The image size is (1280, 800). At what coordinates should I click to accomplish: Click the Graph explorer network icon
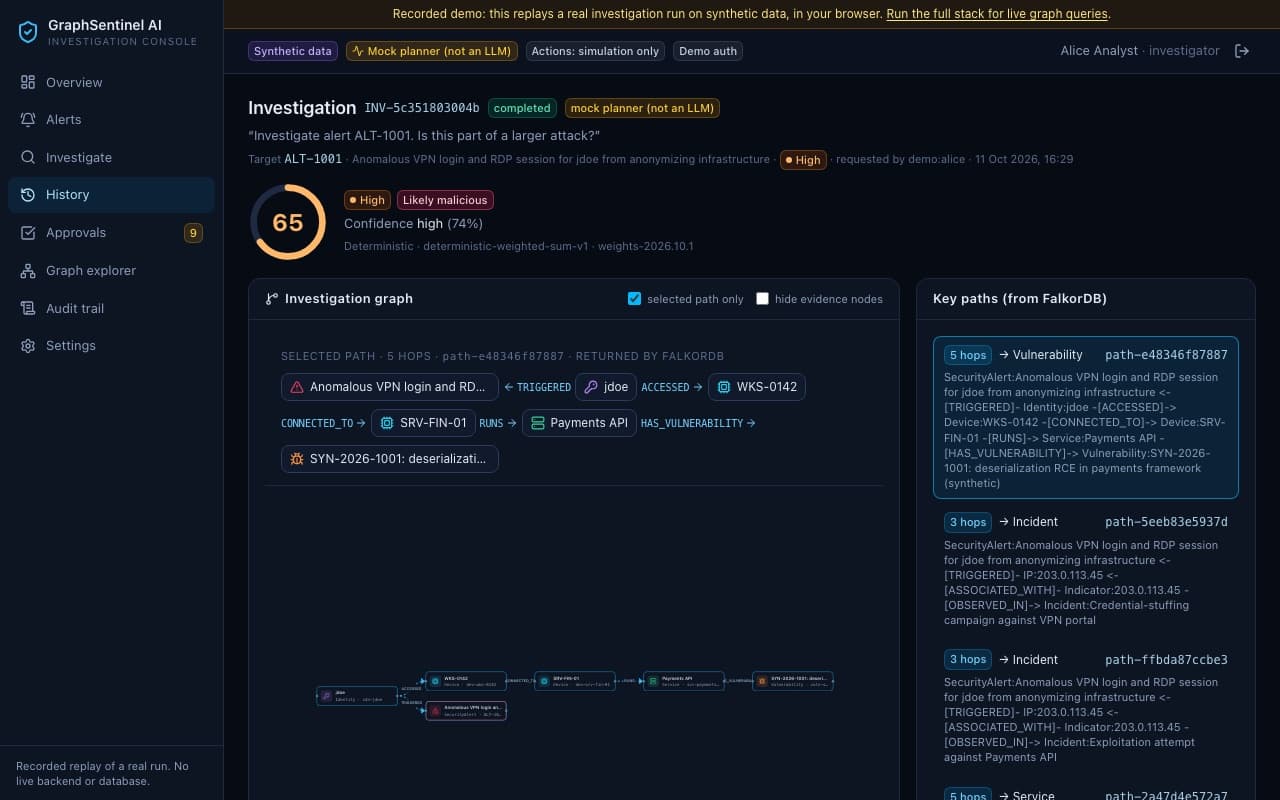28,270
